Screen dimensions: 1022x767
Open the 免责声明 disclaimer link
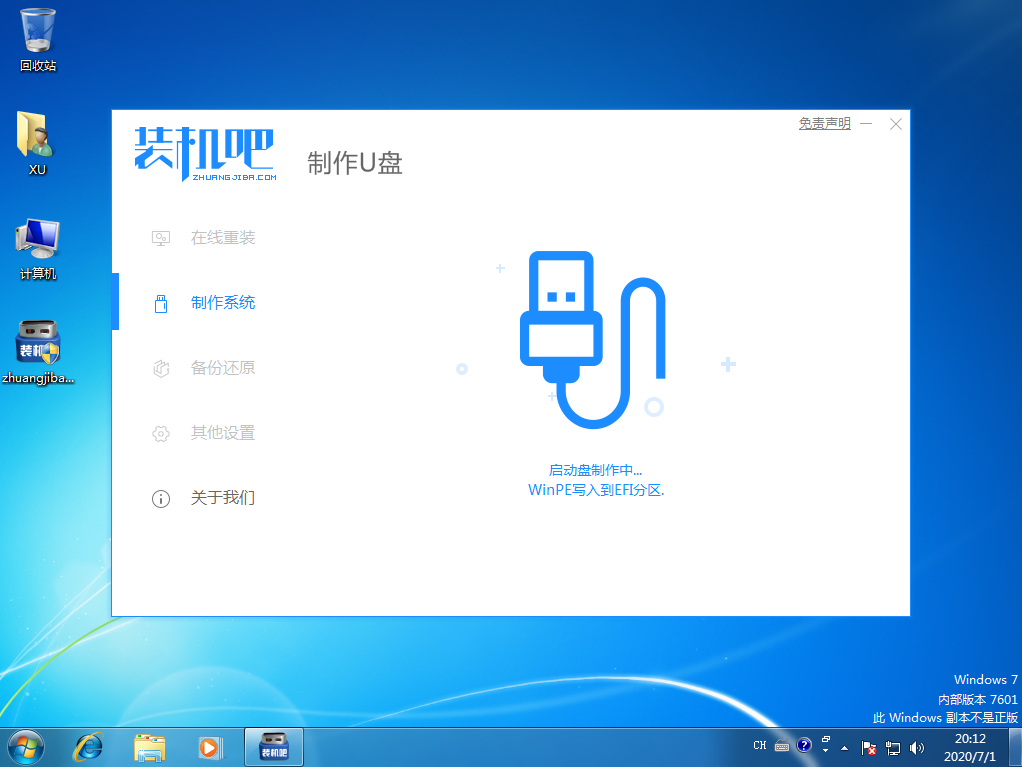[824, 124]
